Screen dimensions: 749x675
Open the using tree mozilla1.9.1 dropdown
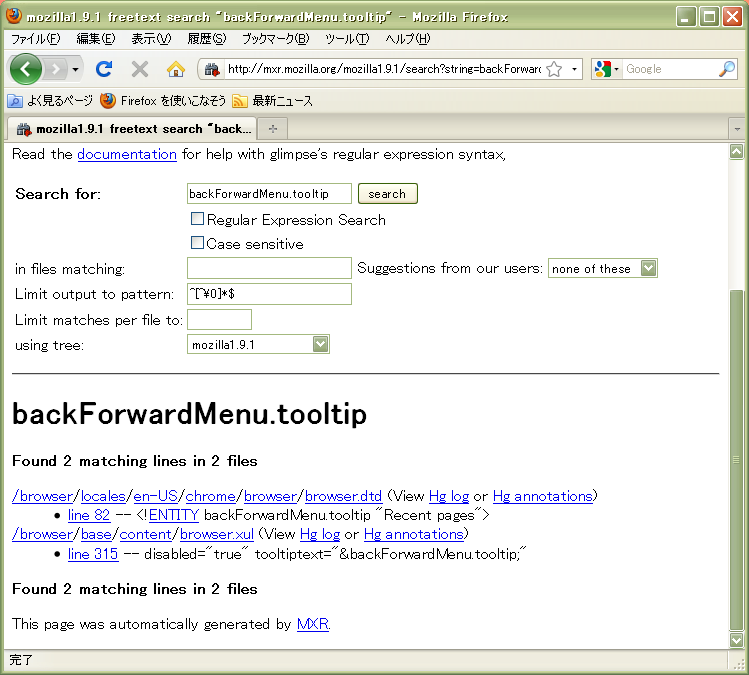258,344
